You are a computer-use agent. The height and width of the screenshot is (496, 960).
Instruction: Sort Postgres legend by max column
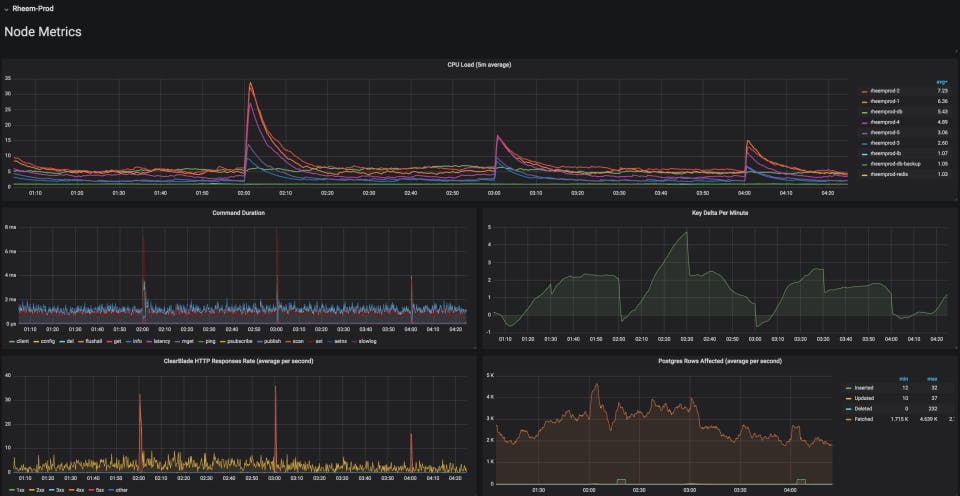[x=932, y=378]
